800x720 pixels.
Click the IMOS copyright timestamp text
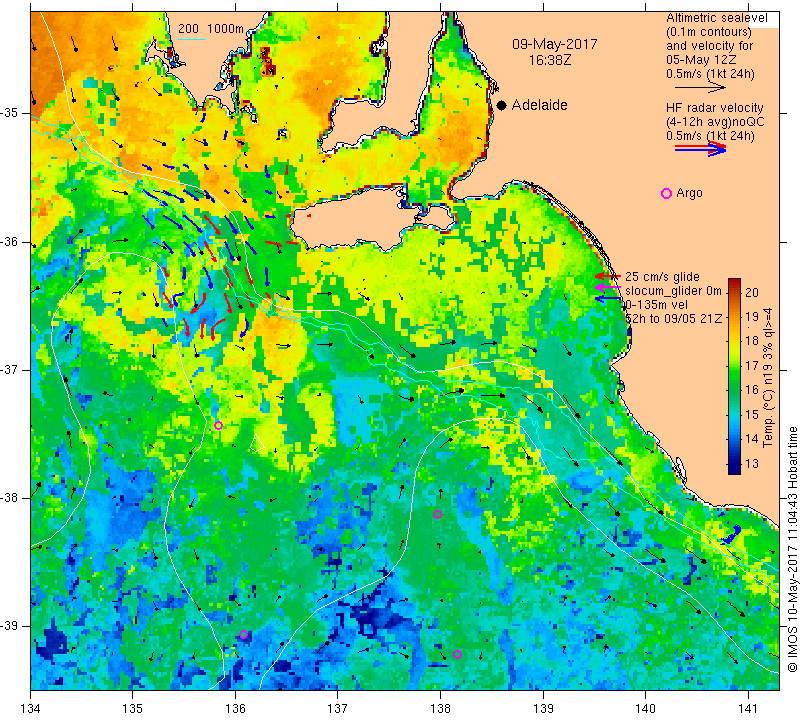pyautogui.click(x=792, y=550)
